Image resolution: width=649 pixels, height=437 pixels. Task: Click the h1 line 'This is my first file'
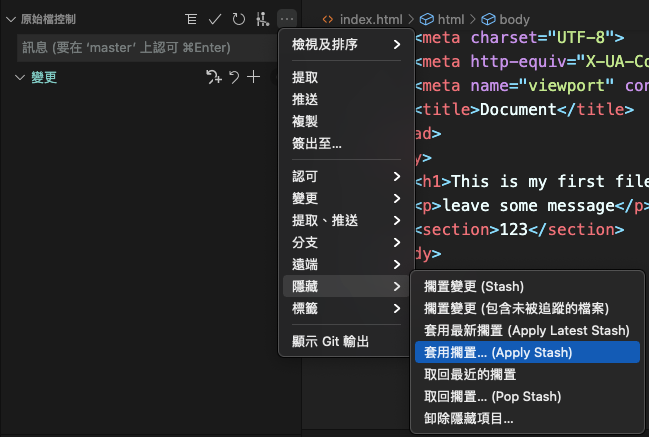coord(532,182)
